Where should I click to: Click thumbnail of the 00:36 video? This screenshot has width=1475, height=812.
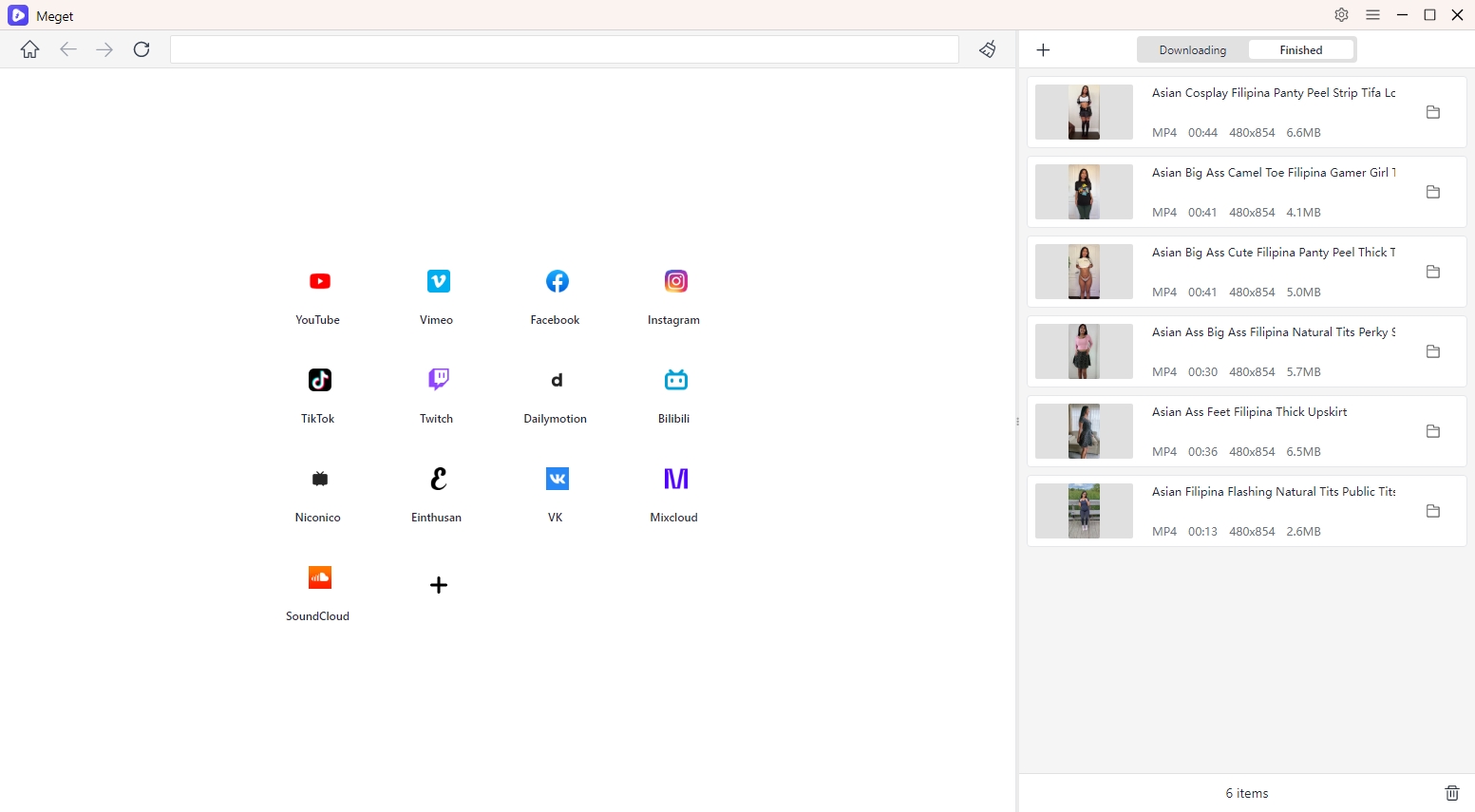pos(1084,431)
